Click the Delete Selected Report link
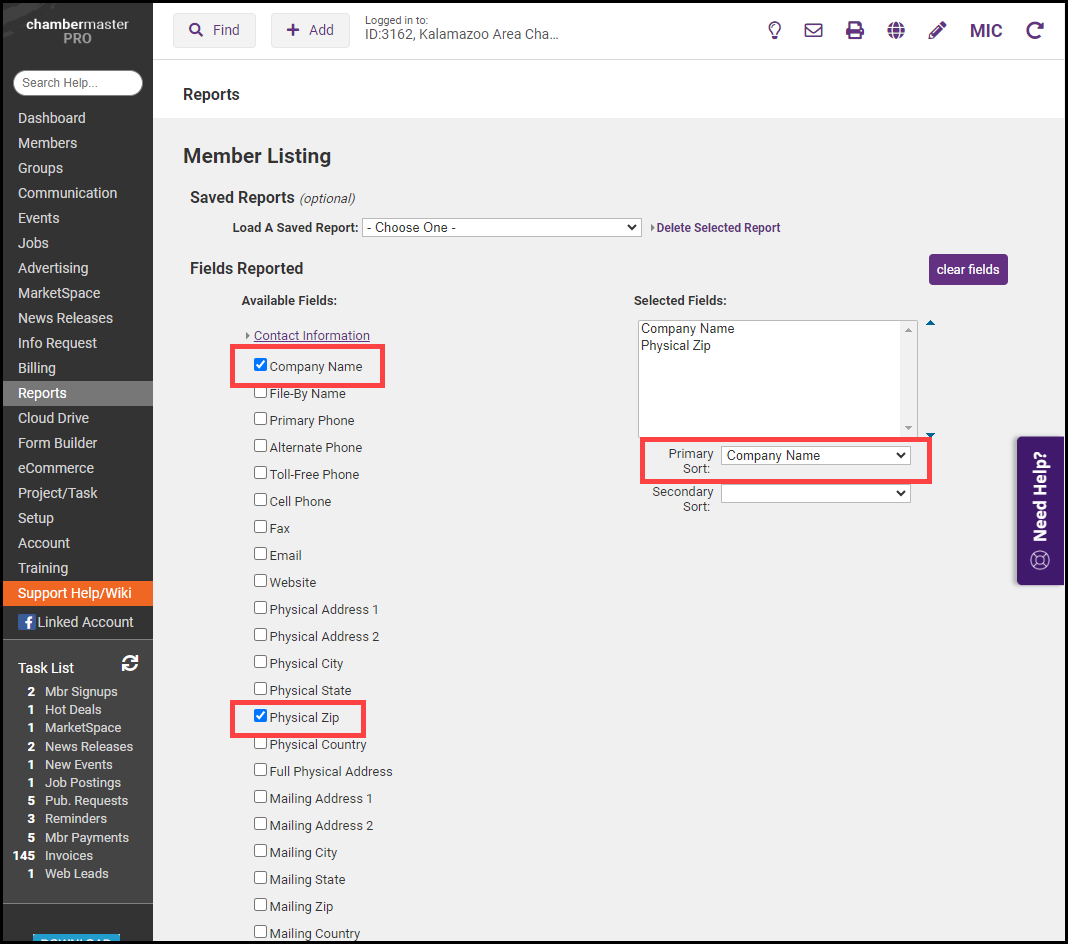This screenshot has width=1068, height=944. point(718,228)
